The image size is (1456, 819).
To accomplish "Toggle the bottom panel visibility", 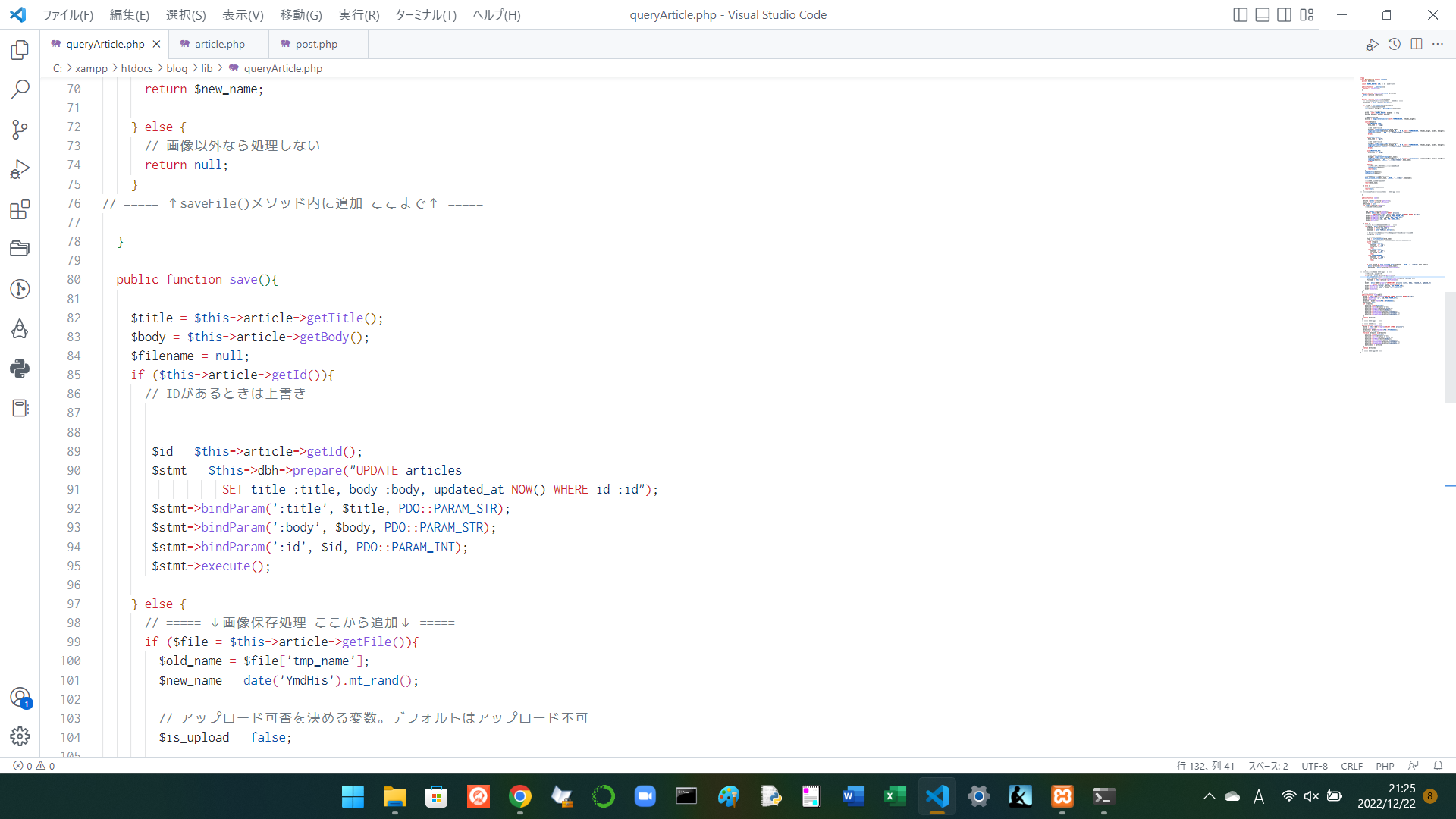I will [1262, 14].
